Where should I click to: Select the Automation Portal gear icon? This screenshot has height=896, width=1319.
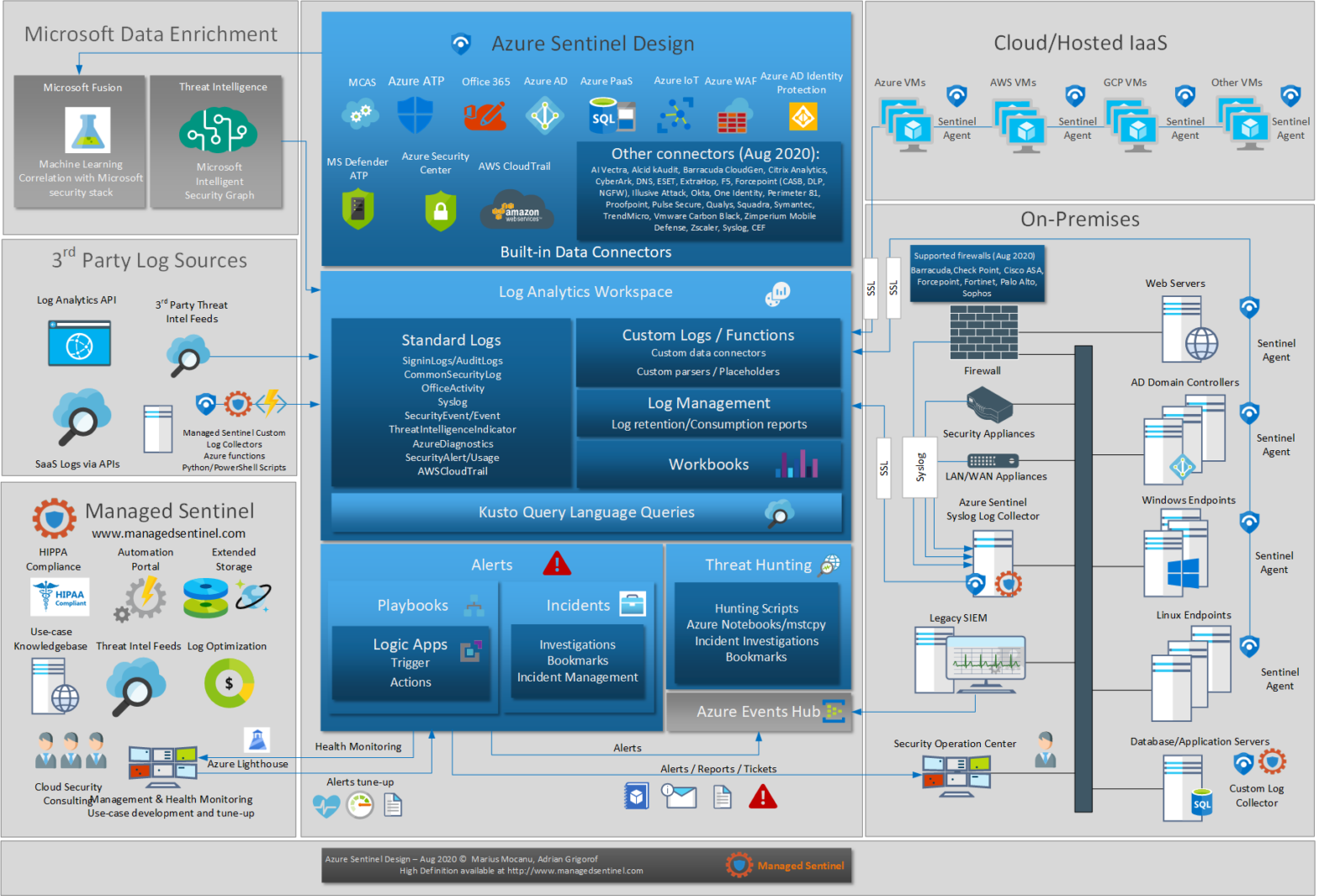(x=140, y=598)
